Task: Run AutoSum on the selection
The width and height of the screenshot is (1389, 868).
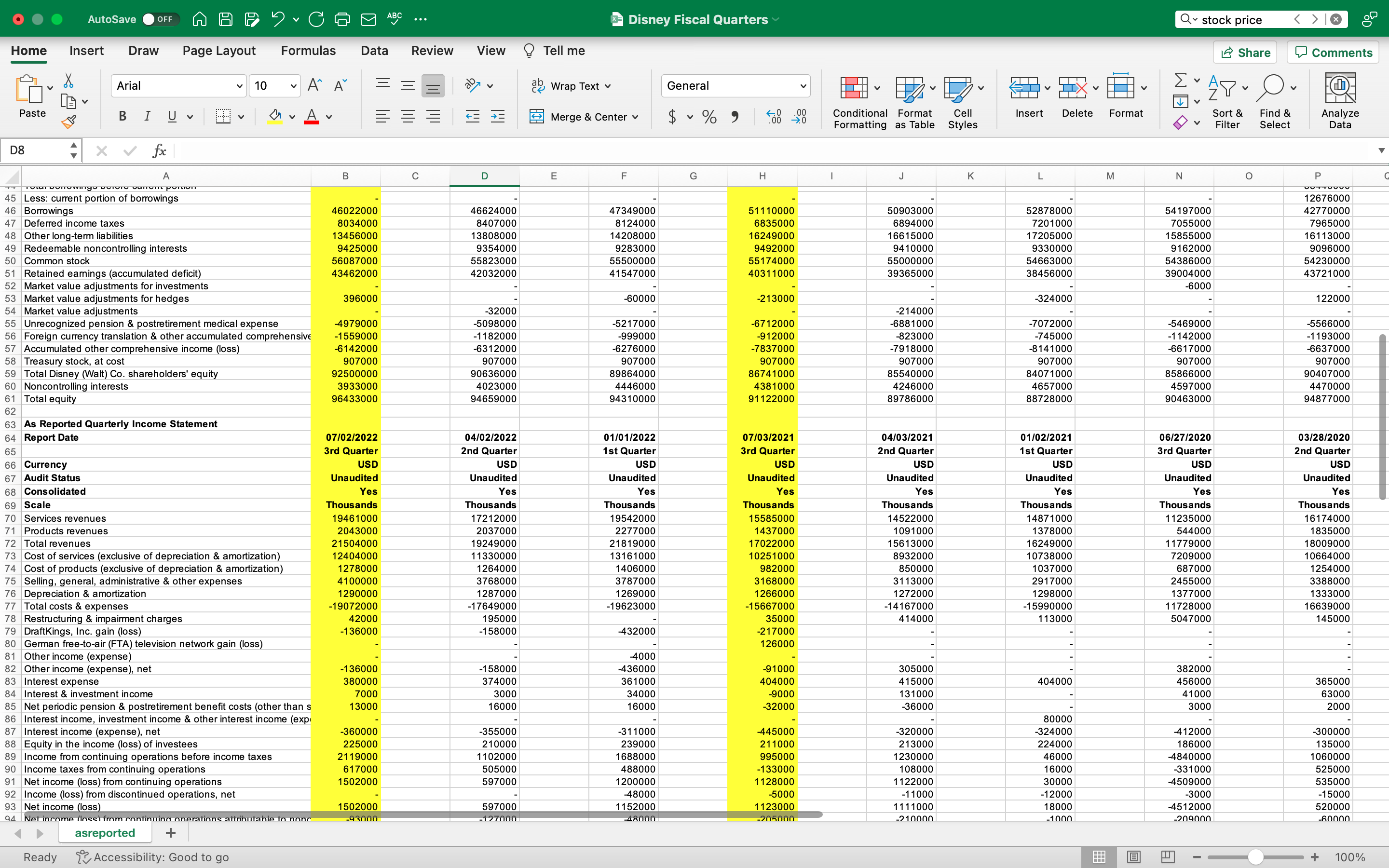Action: click(1181, 81)
